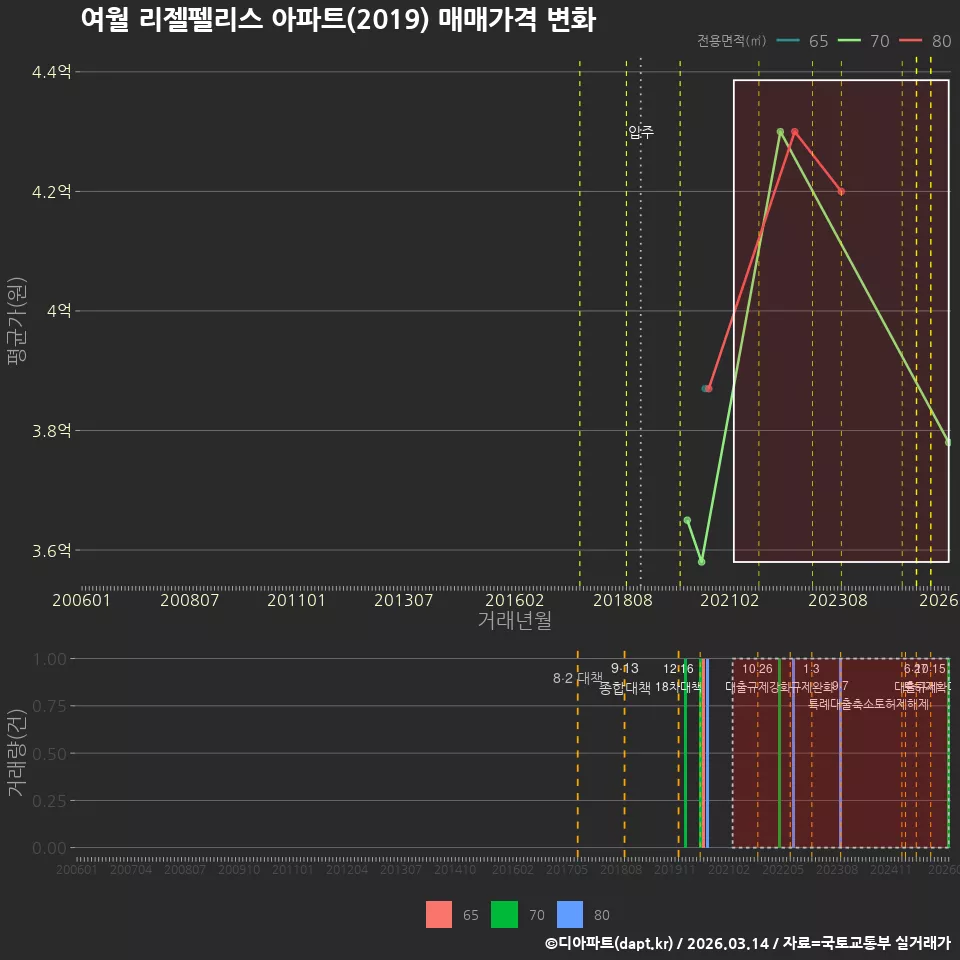This screenshot has height=960, width=960.
Task: Click the red 65 swatch in bottom legend
Action: 439,914
